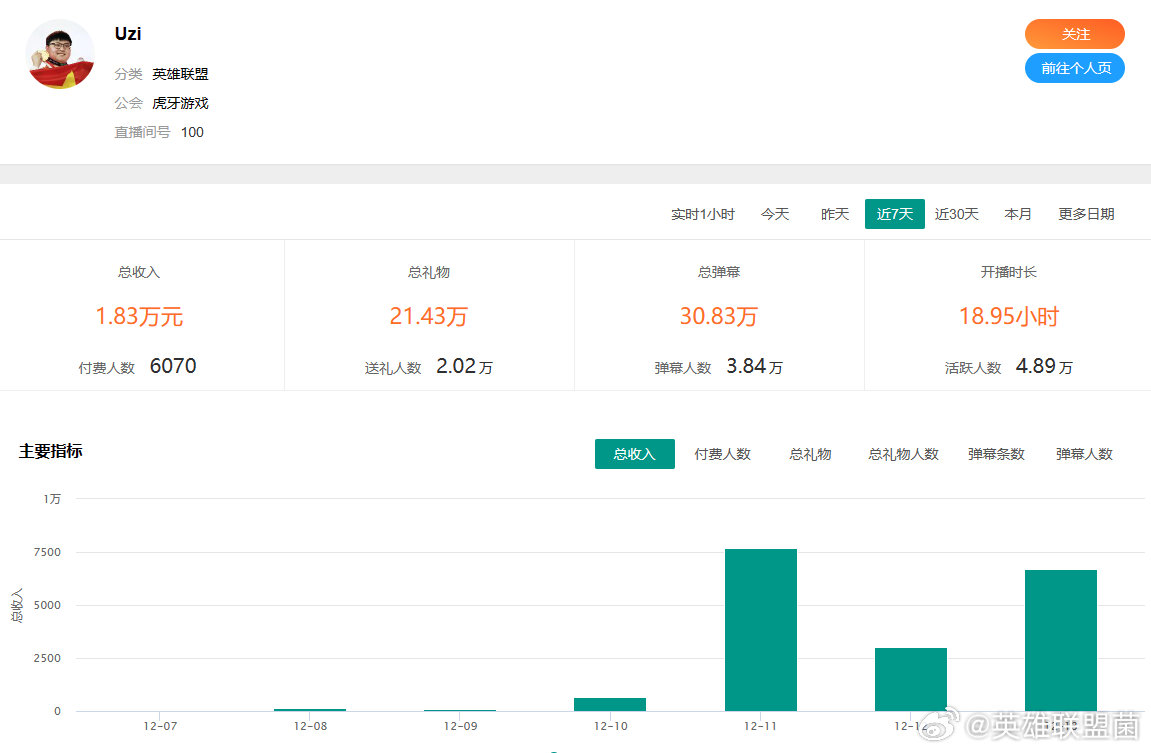The height and width of the screenshot is (753, 1151).
Task: Click the room number 100
Action: click(192, 132)
